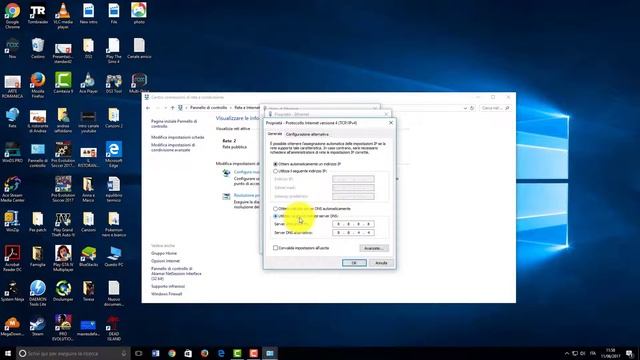The image size is (640, 360).
Task: Confirm the dialog with the OK button
Action: click(x=354, y=263)
